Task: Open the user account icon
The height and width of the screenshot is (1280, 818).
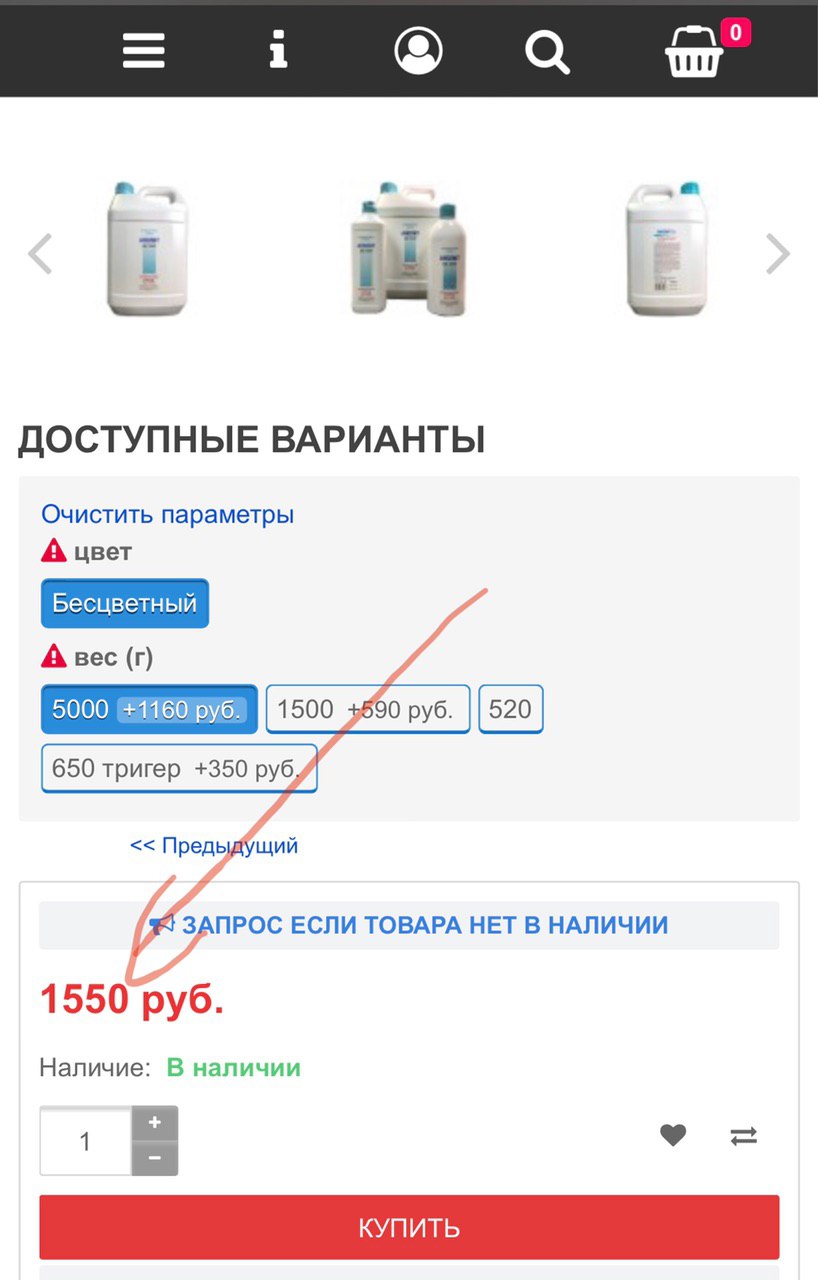Action: coord(418,50)
